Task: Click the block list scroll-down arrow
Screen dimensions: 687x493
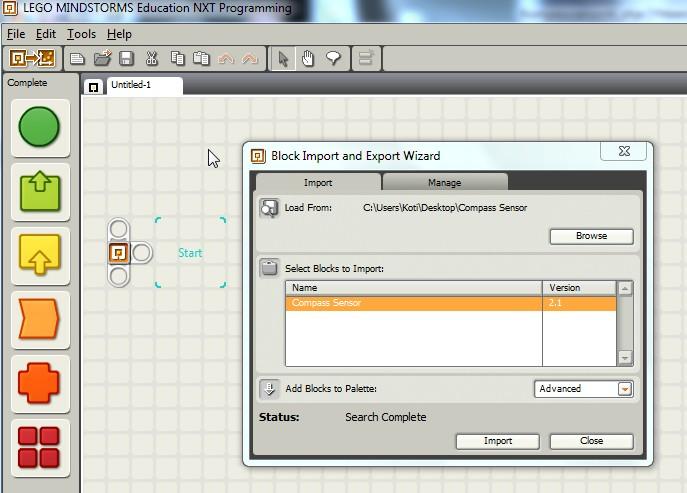Action: click(x=625, y=358)
